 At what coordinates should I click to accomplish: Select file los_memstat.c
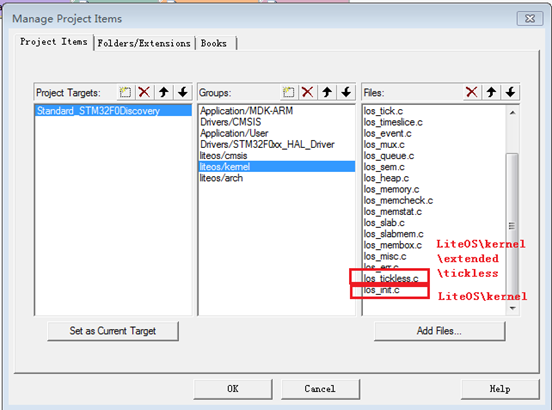(x=393, y=212)
